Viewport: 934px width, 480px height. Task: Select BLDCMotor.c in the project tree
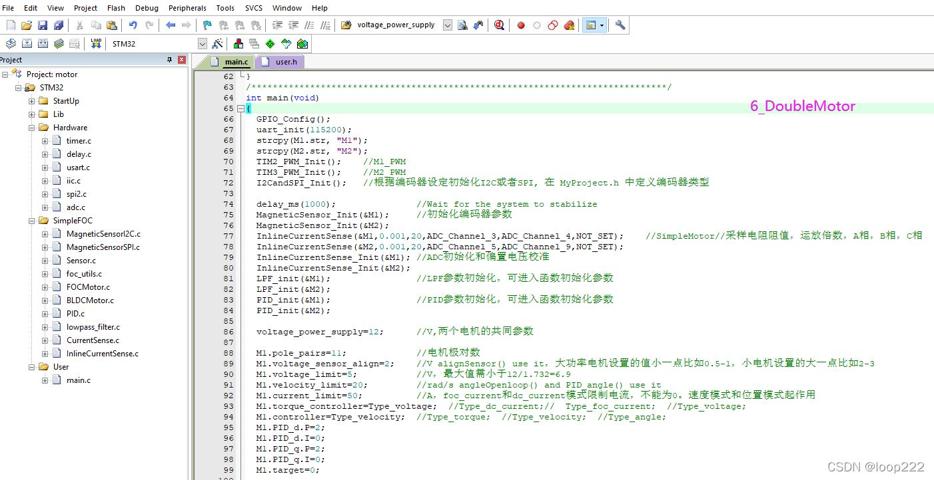click(90, 301)
